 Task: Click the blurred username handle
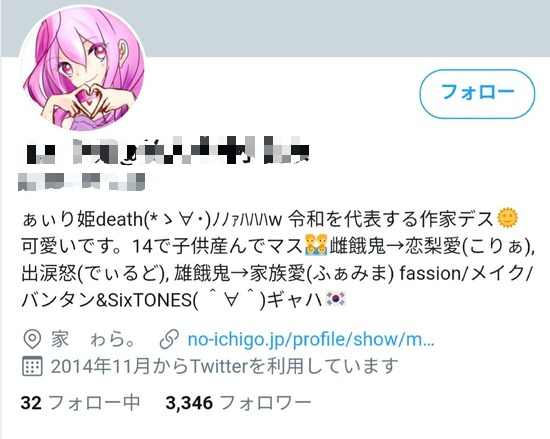pos(81,181)
